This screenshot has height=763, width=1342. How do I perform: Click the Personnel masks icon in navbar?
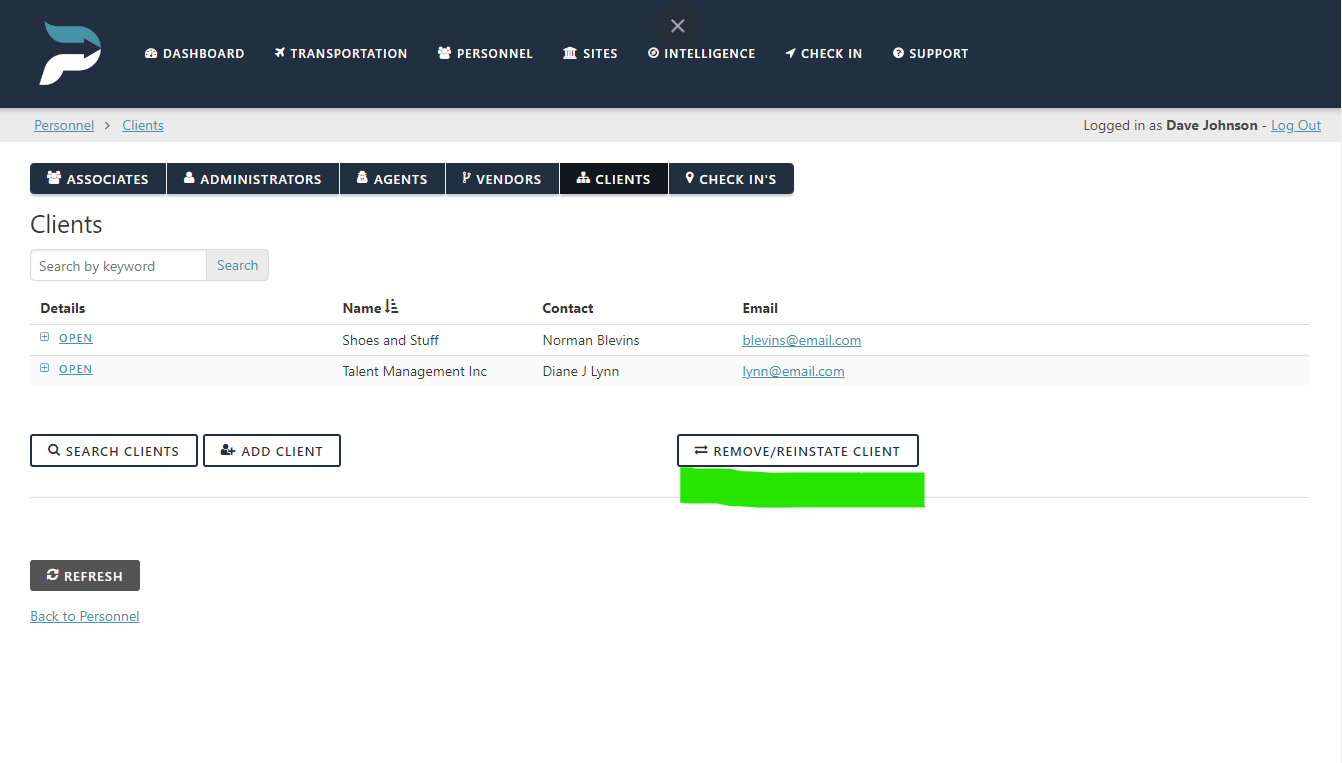pyautogui.click(x=443, y=53)
